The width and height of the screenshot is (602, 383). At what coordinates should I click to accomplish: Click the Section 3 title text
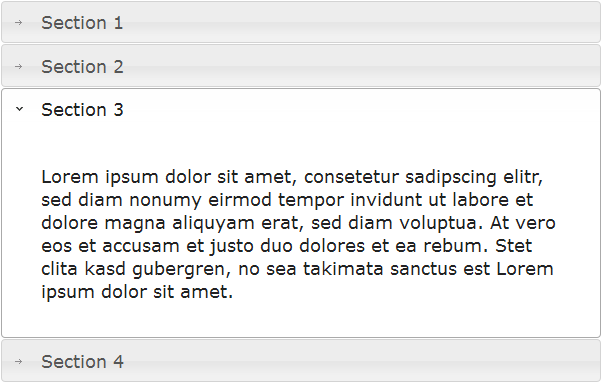pyautogui.click(x=82, y=110)
